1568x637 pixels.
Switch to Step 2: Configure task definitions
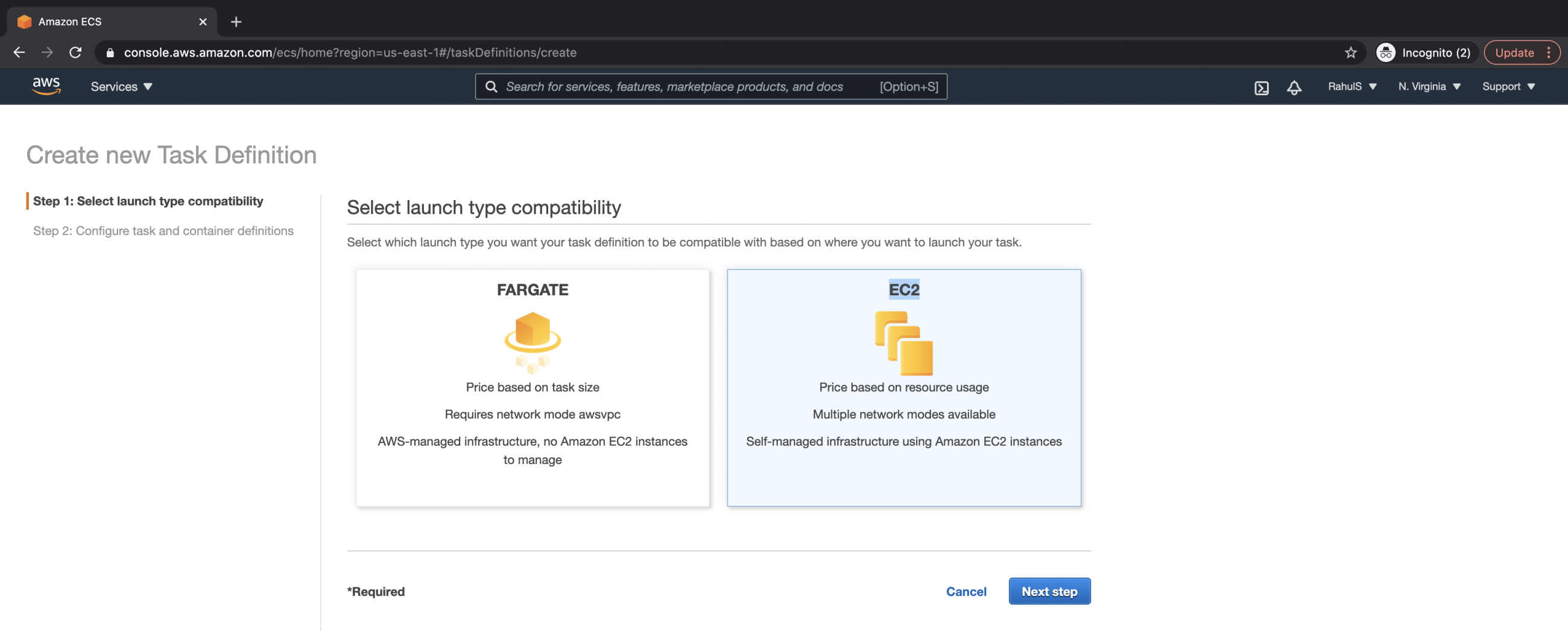pyautogui.click(x=163, y=231)
